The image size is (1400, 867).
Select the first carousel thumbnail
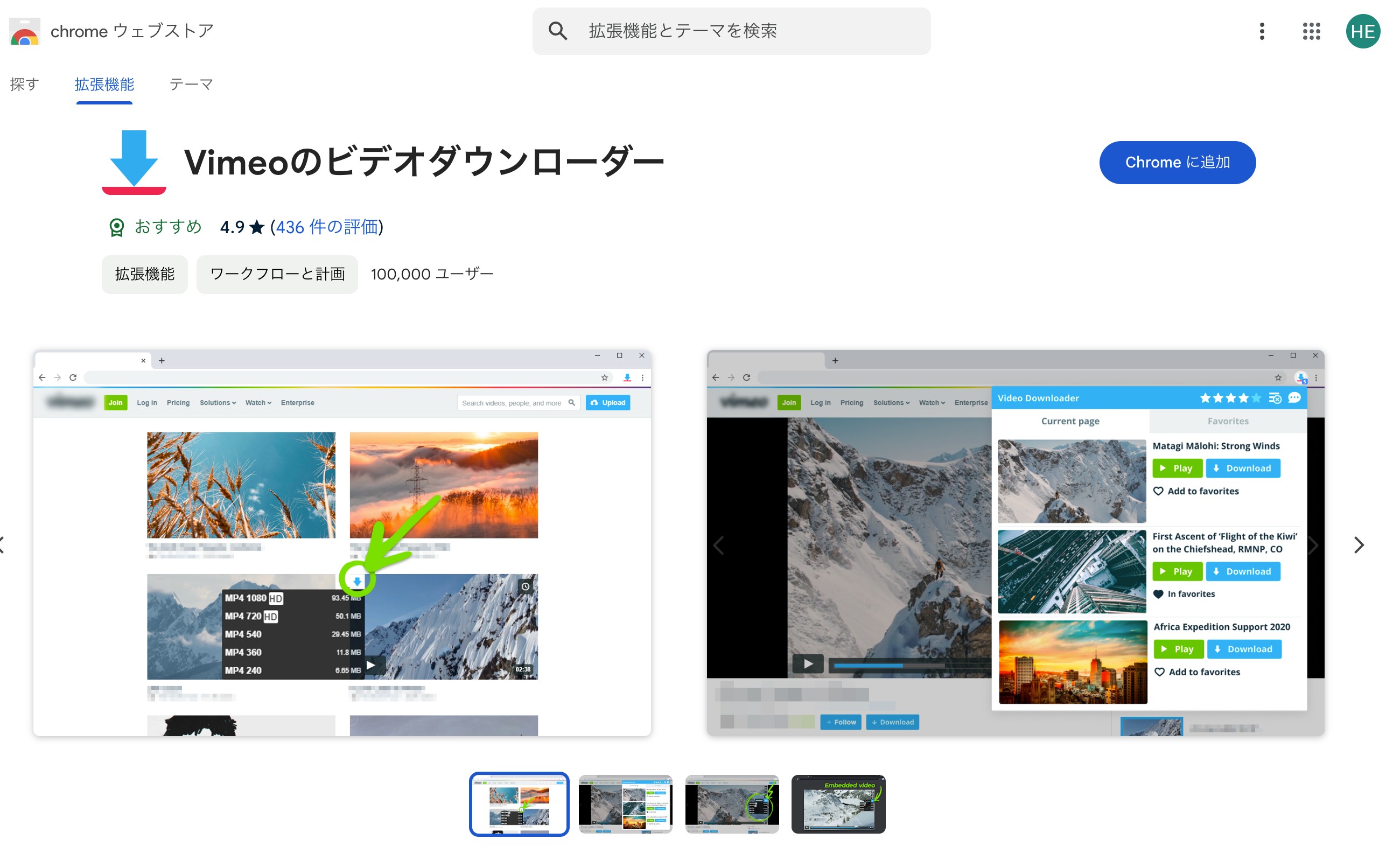point(519,804)
